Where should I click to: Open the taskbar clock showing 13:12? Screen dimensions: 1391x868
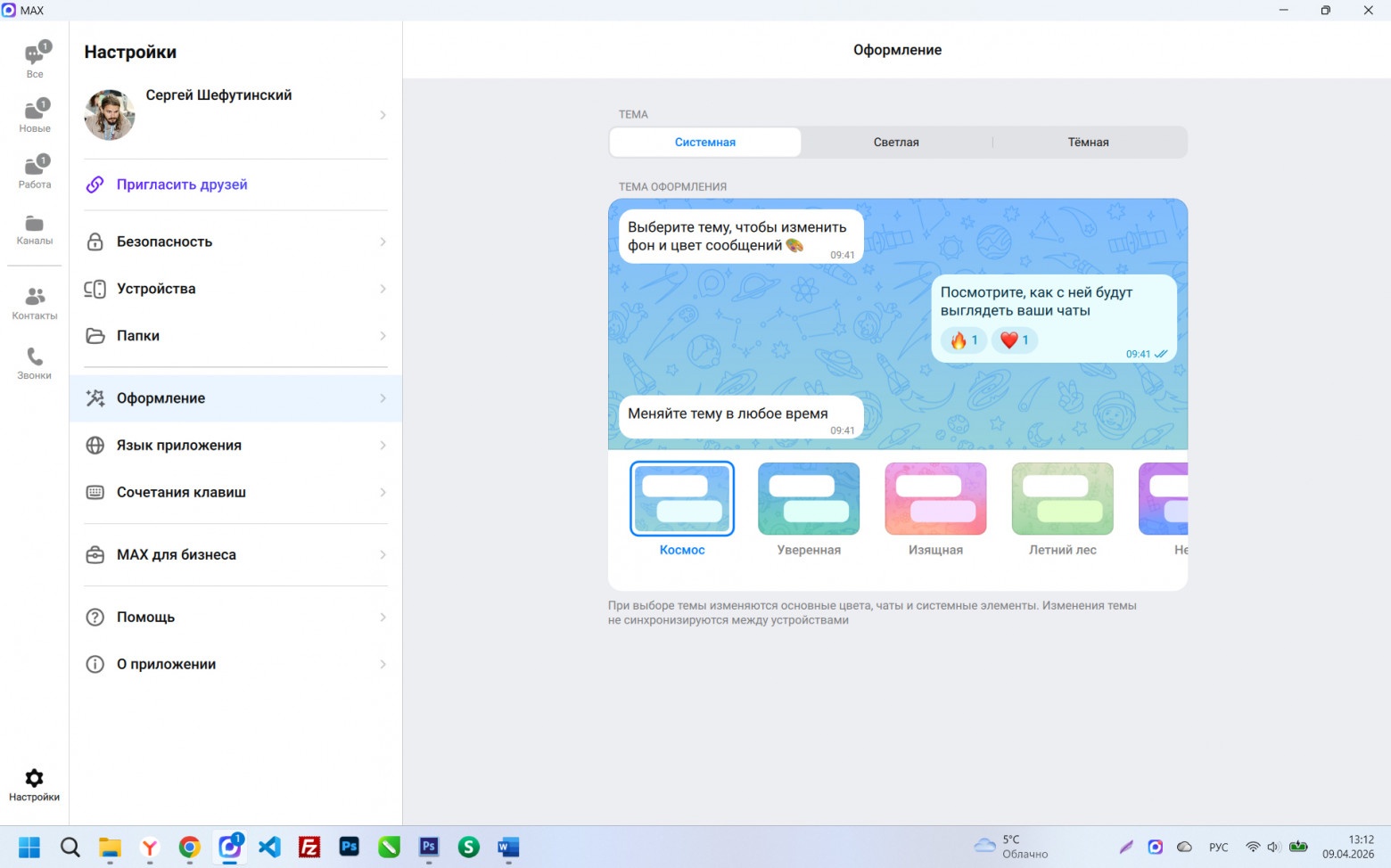[x=1348, y=847]
